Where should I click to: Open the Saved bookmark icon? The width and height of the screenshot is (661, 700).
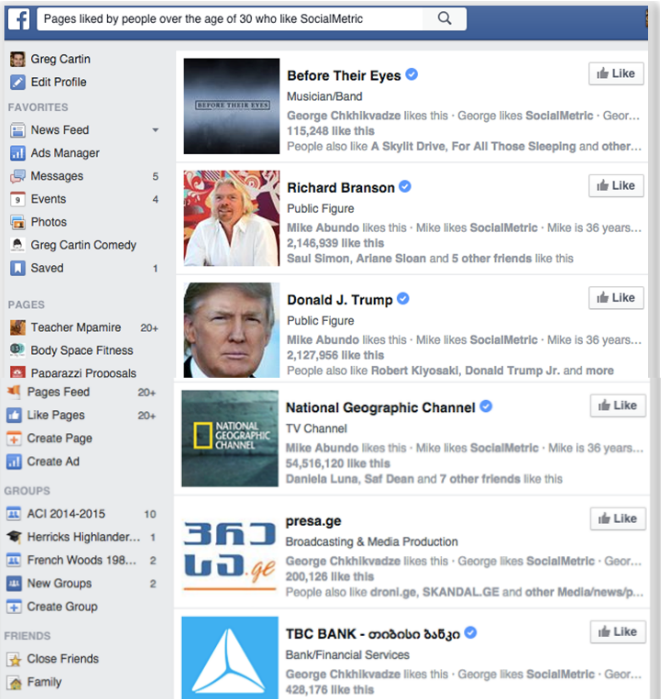point(17,268)
